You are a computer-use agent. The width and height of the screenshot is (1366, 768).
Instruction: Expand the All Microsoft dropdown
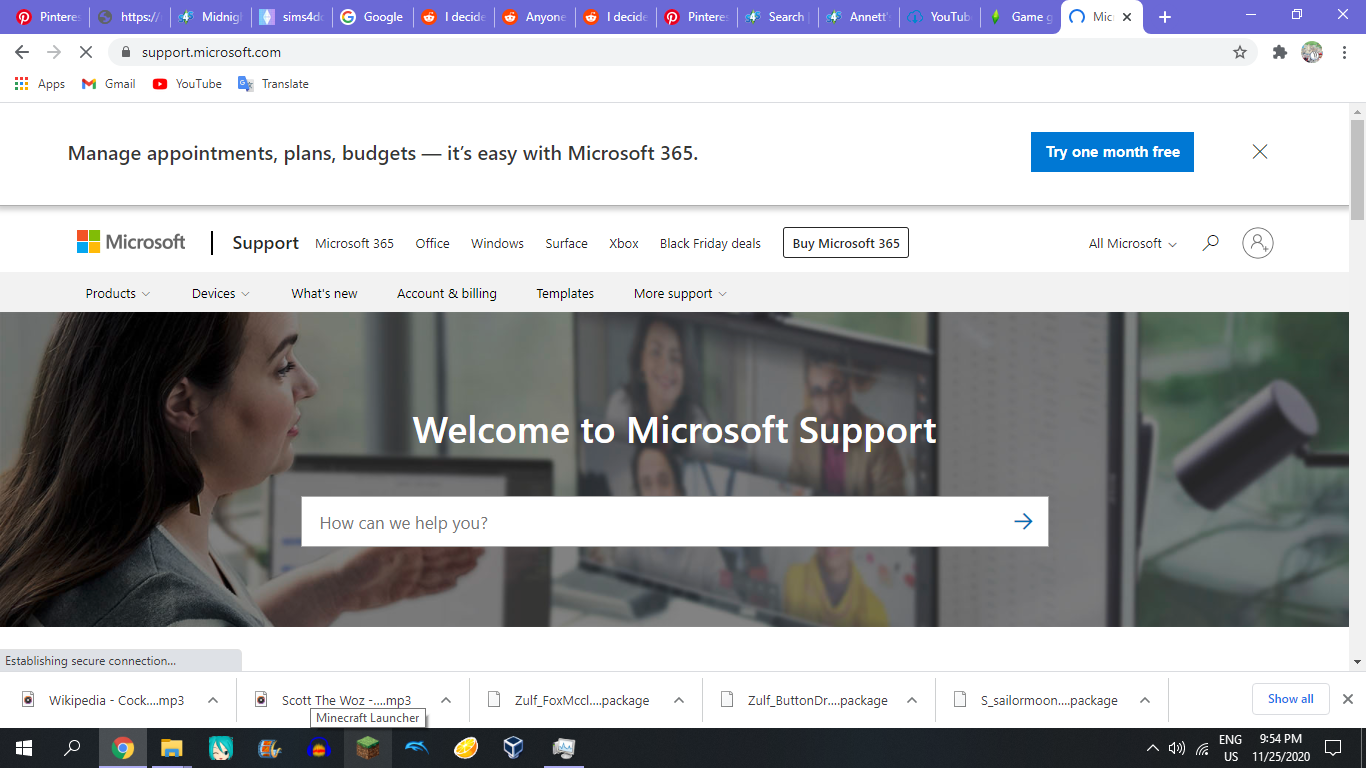1132,243
